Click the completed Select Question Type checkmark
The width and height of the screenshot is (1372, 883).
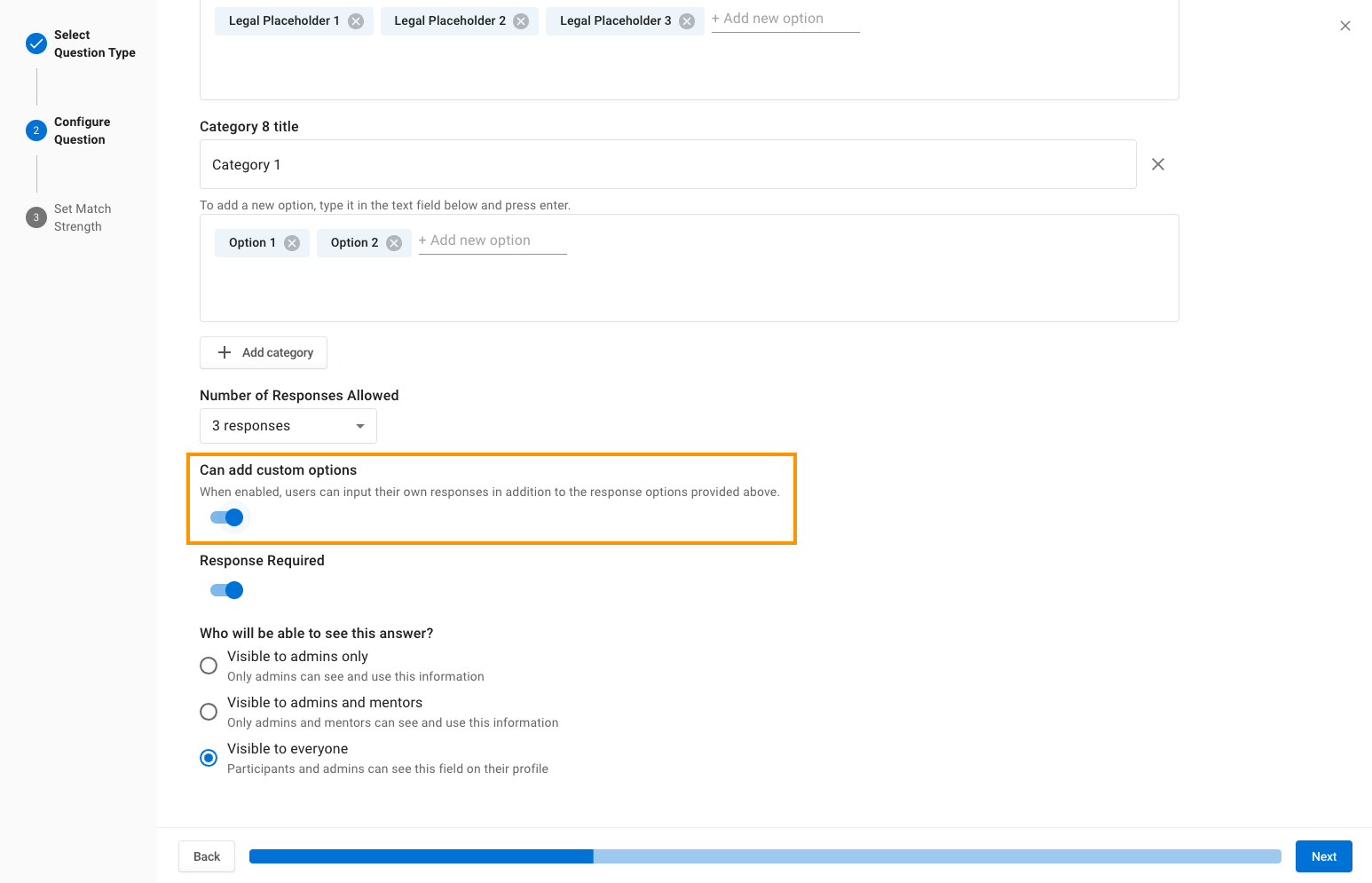click(36, 43)
